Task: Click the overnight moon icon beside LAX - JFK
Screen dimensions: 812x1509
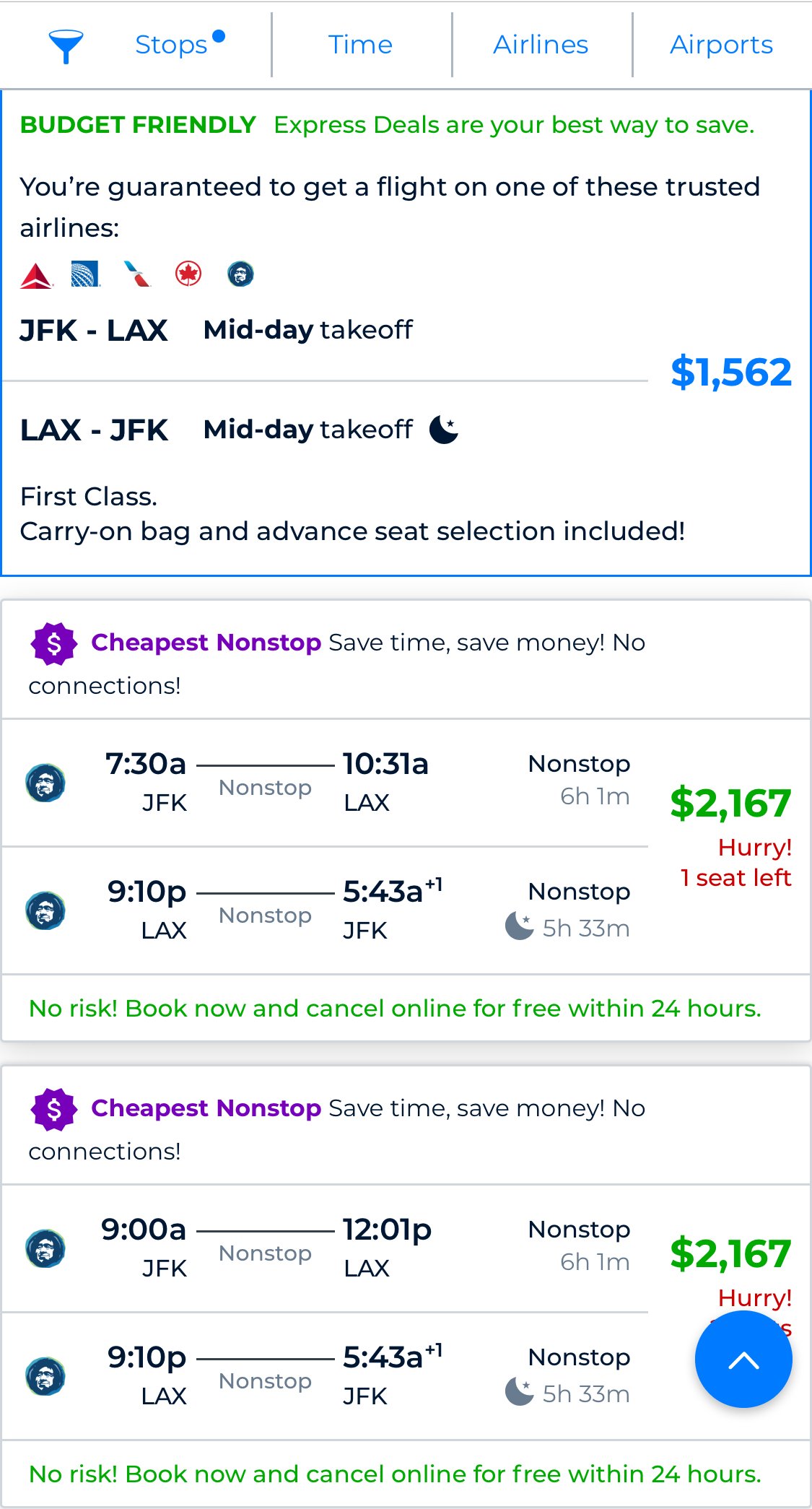Action: pos(444,430)
